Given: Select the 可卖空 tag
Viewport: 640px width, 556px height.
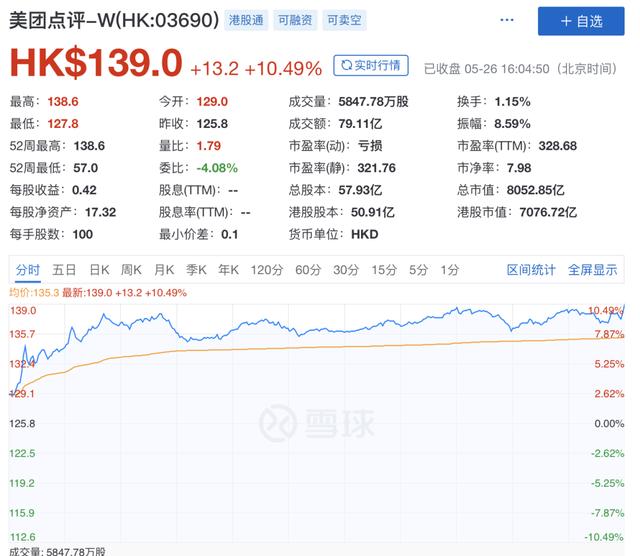Looking at the screenshot, I should (x=344, y=20).
